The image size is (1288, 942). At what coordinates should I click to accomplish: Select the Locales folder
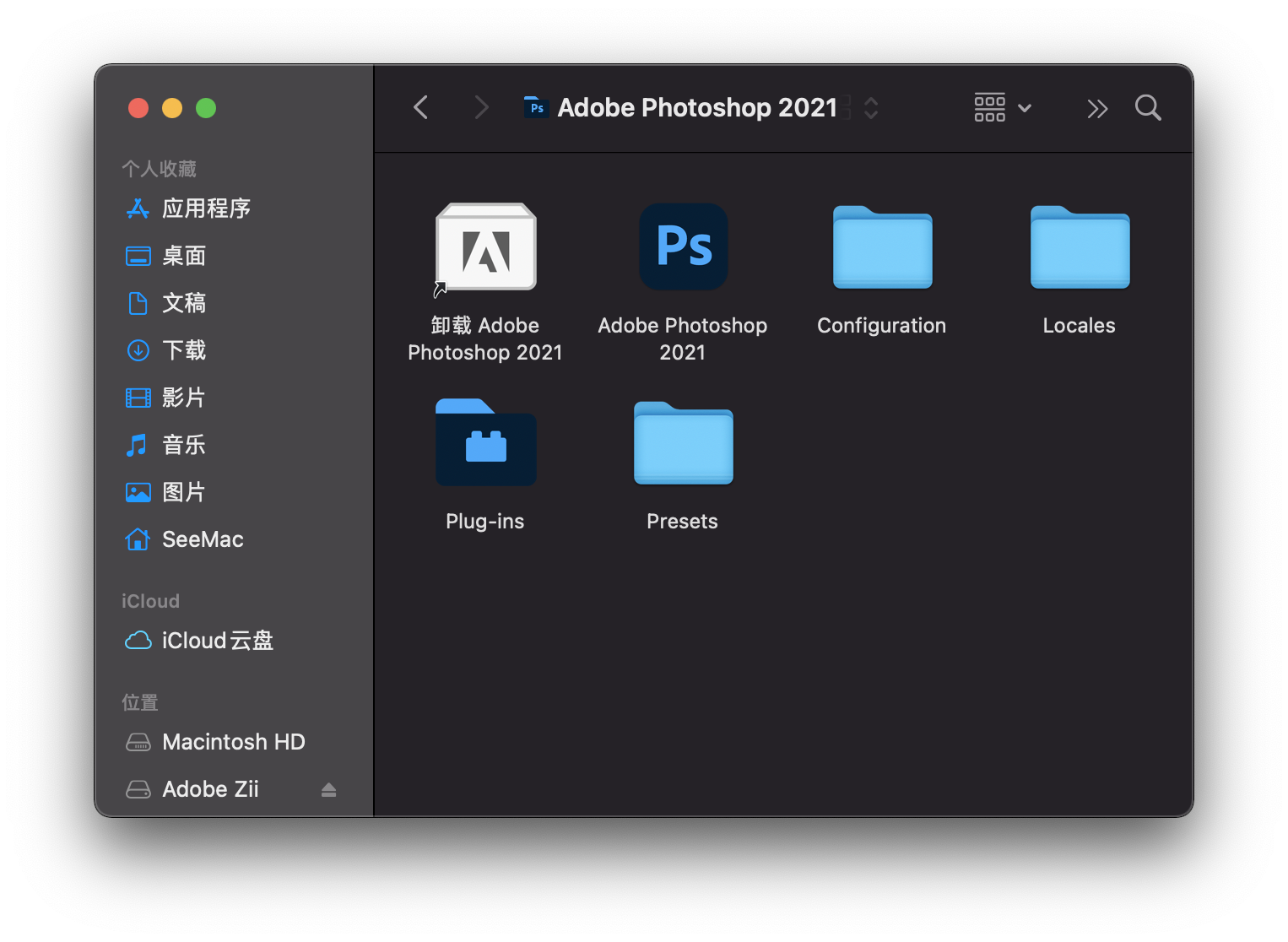point(1080,247)
